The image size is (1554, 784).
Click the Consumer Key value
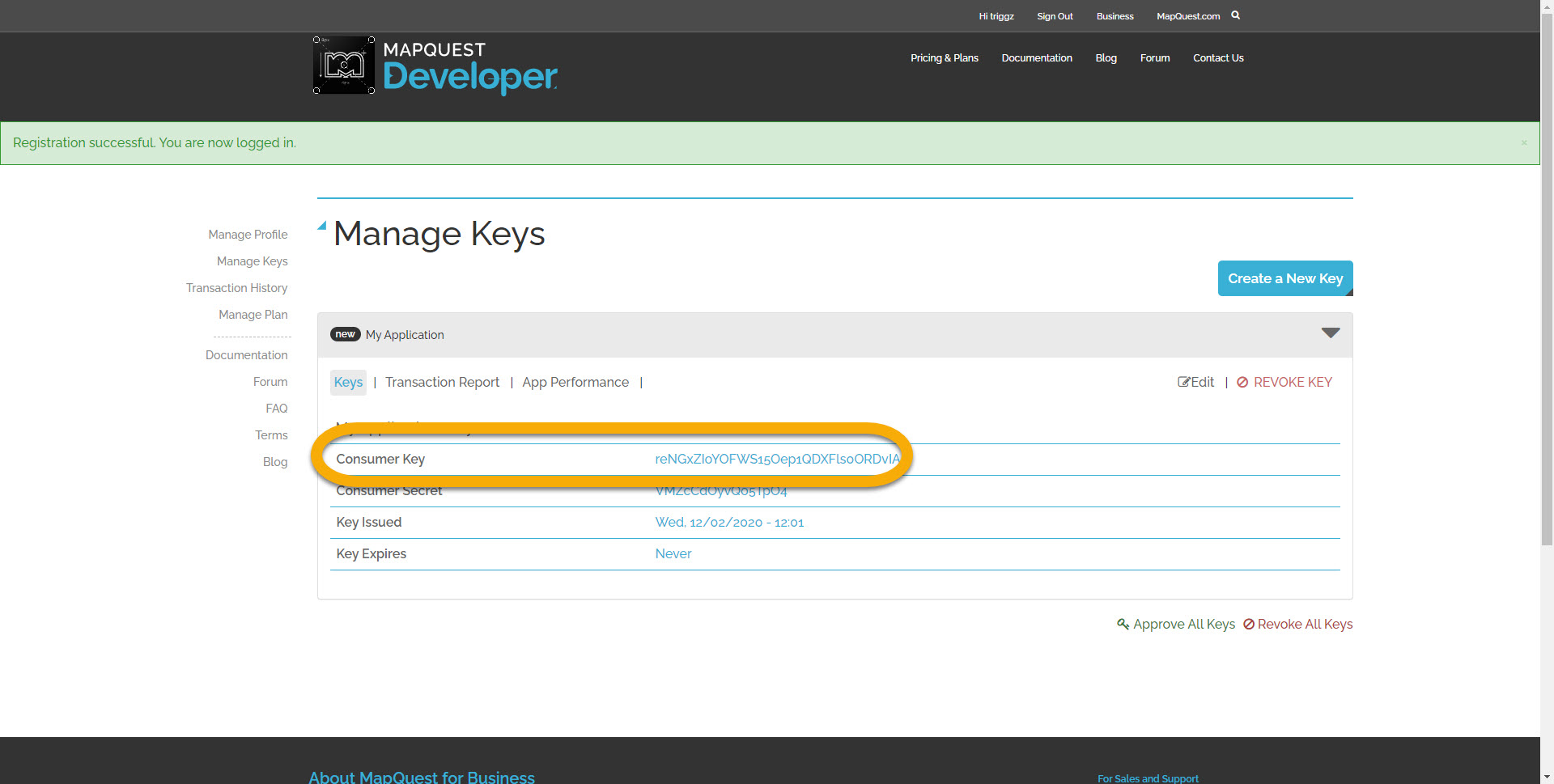[778, 459]
